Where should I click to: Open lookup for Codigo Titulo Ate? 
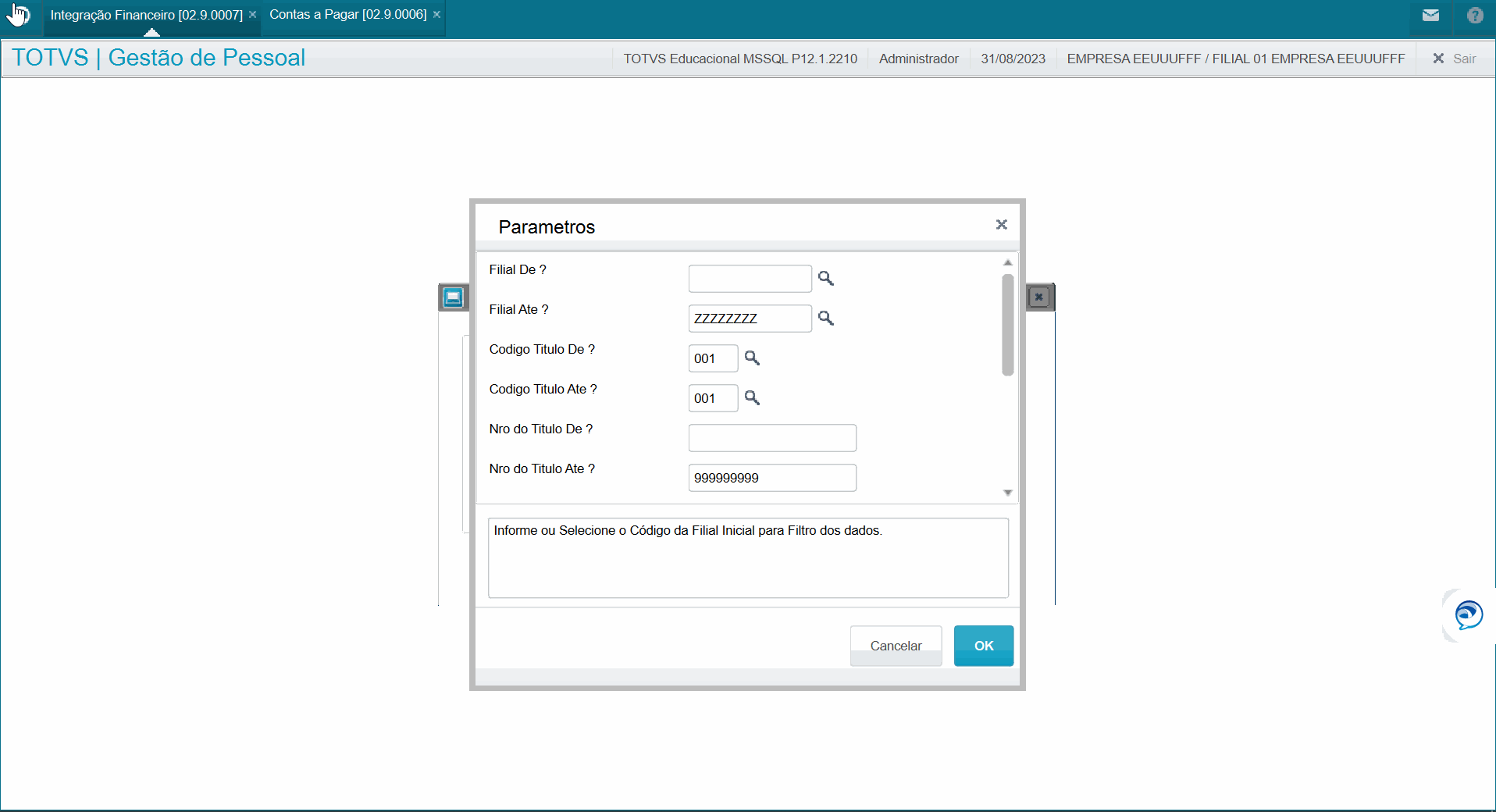752,397
